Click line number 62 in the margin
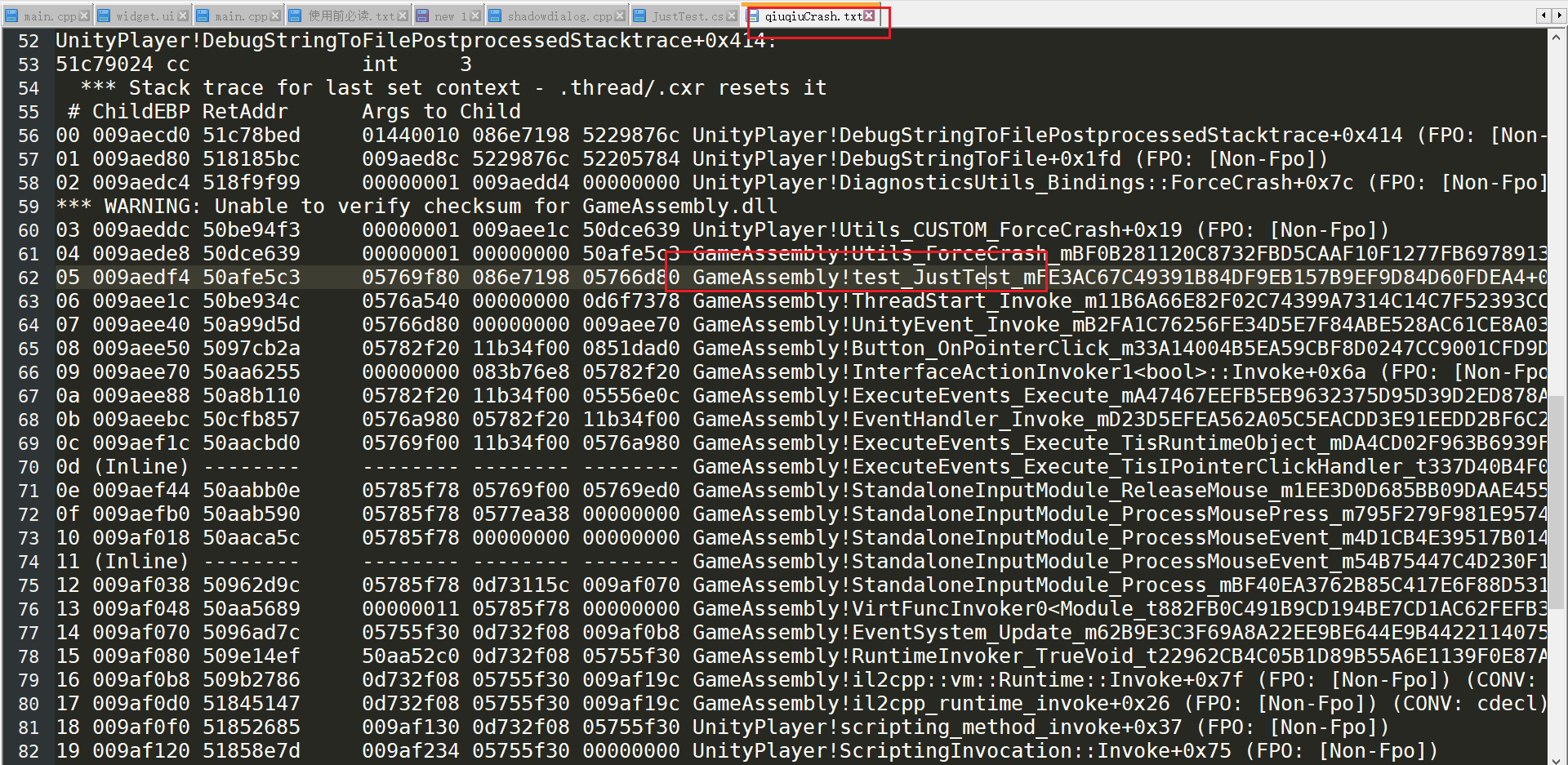This screenshot has height=765, width=1568. tap(29, 278)
